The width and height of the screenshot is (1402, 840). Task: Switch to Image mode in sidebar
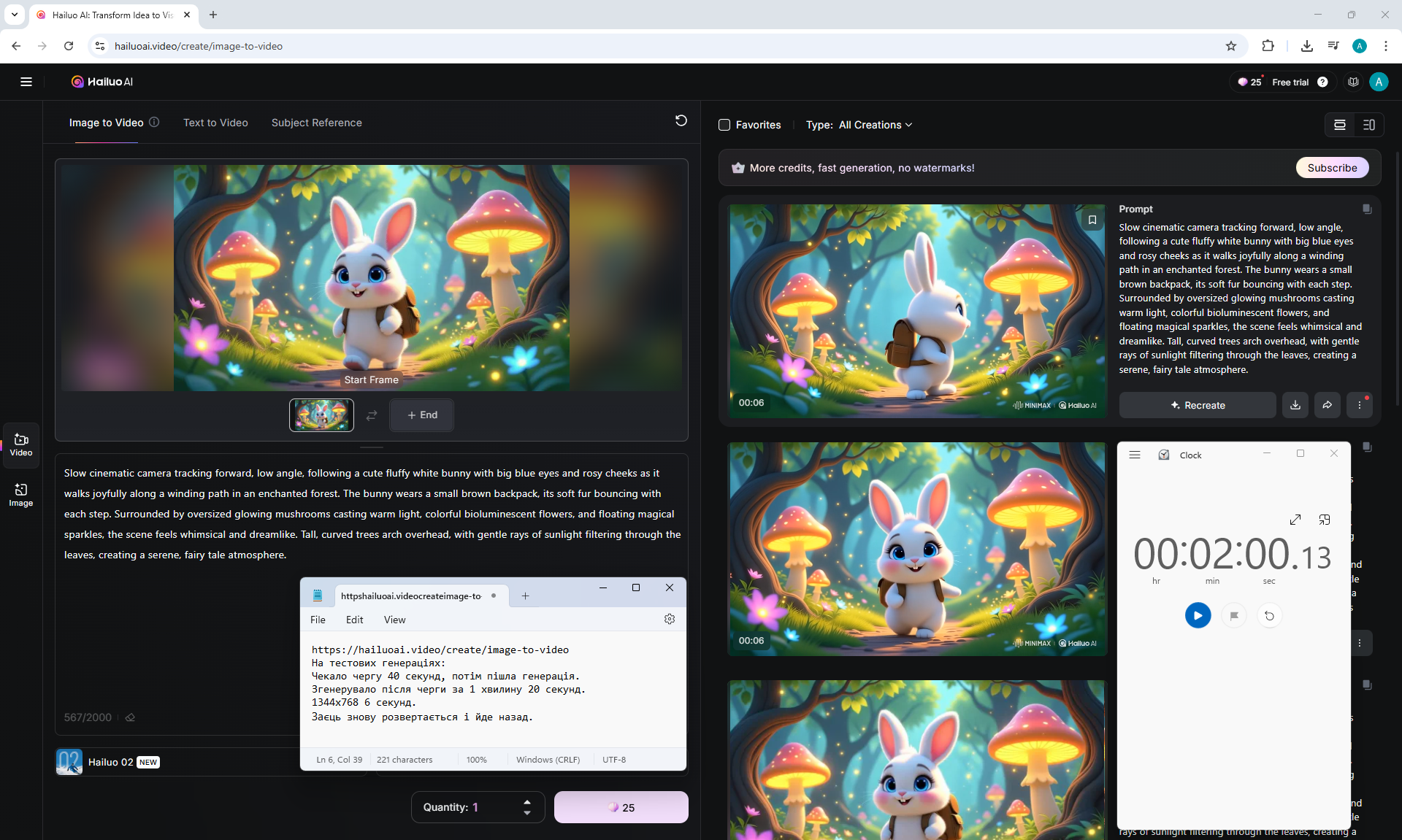click(20, 494)
